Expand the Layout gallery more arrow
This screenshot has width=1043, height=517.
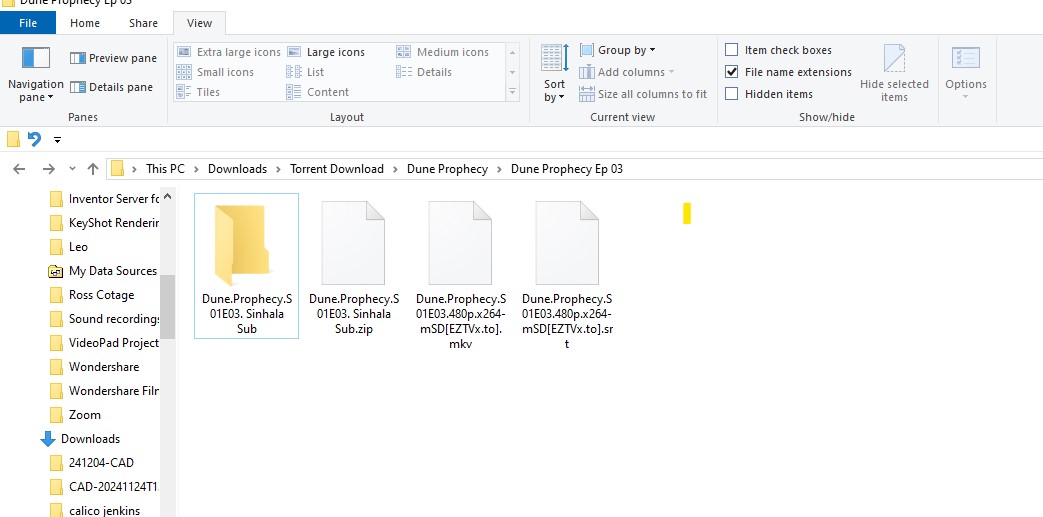pyautogui.click(x=512, y=92)
